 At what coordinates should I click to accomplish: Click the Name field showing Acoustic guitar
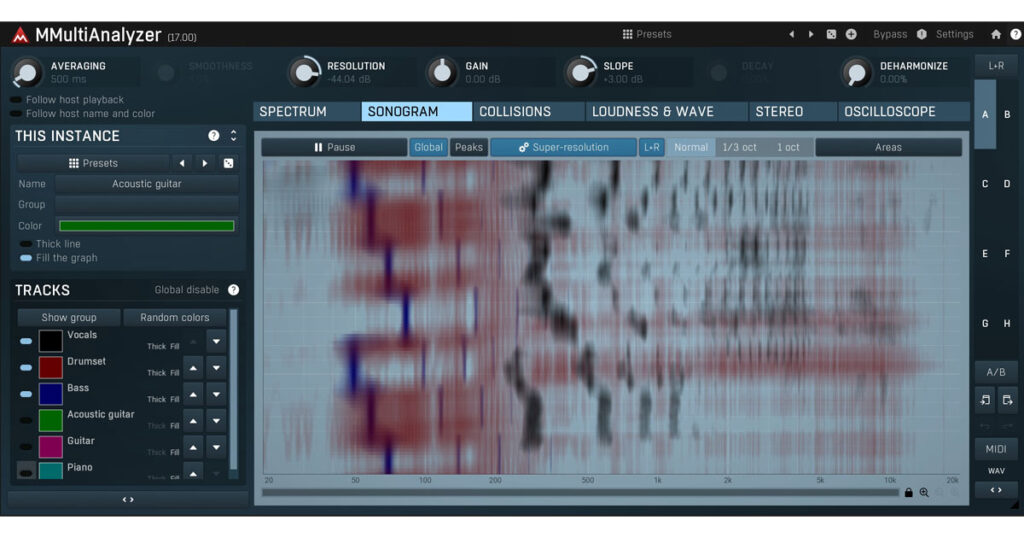[147, 184]
